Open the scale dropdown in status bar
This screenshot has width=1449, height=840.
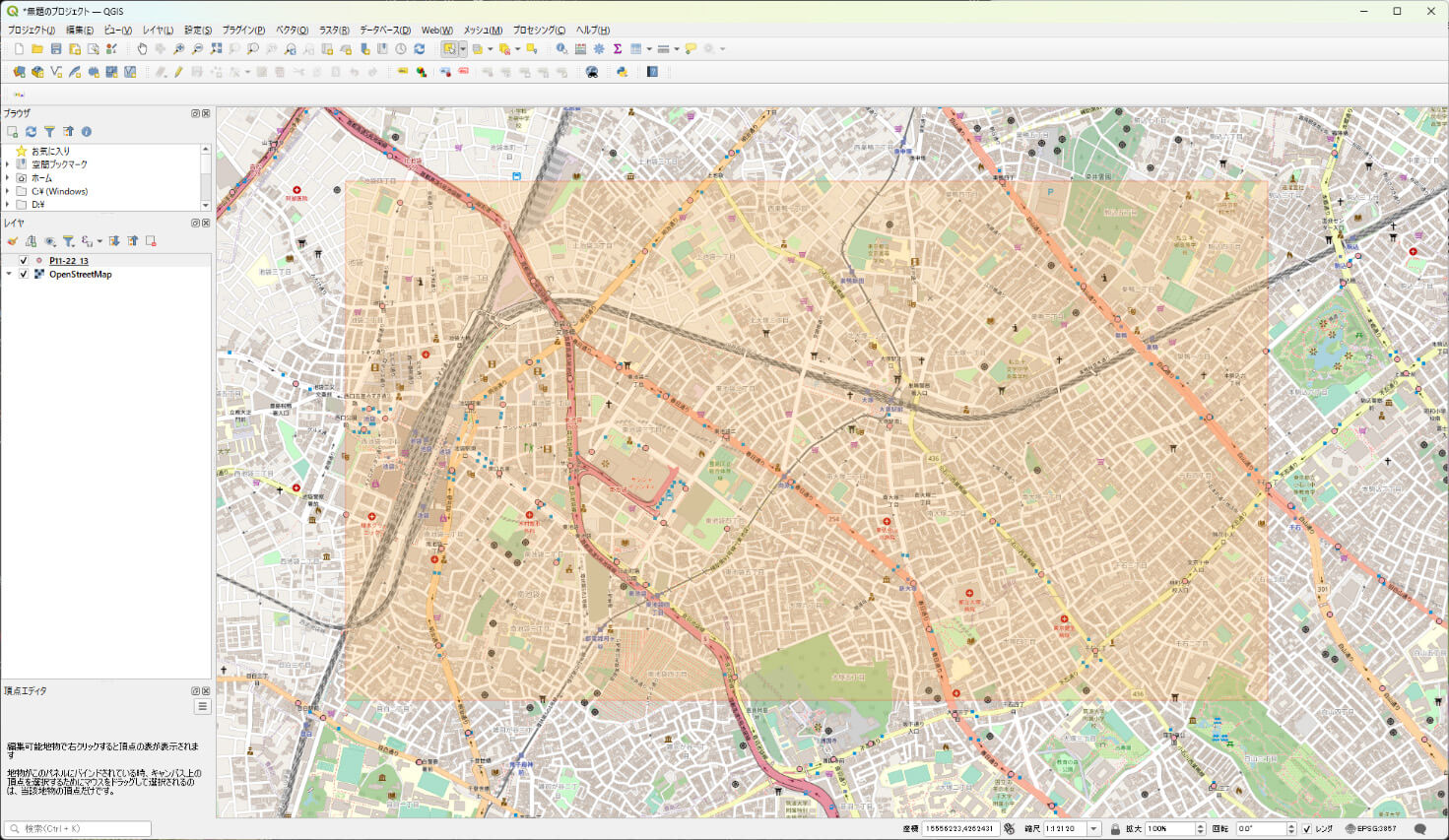coord(1093,829)
